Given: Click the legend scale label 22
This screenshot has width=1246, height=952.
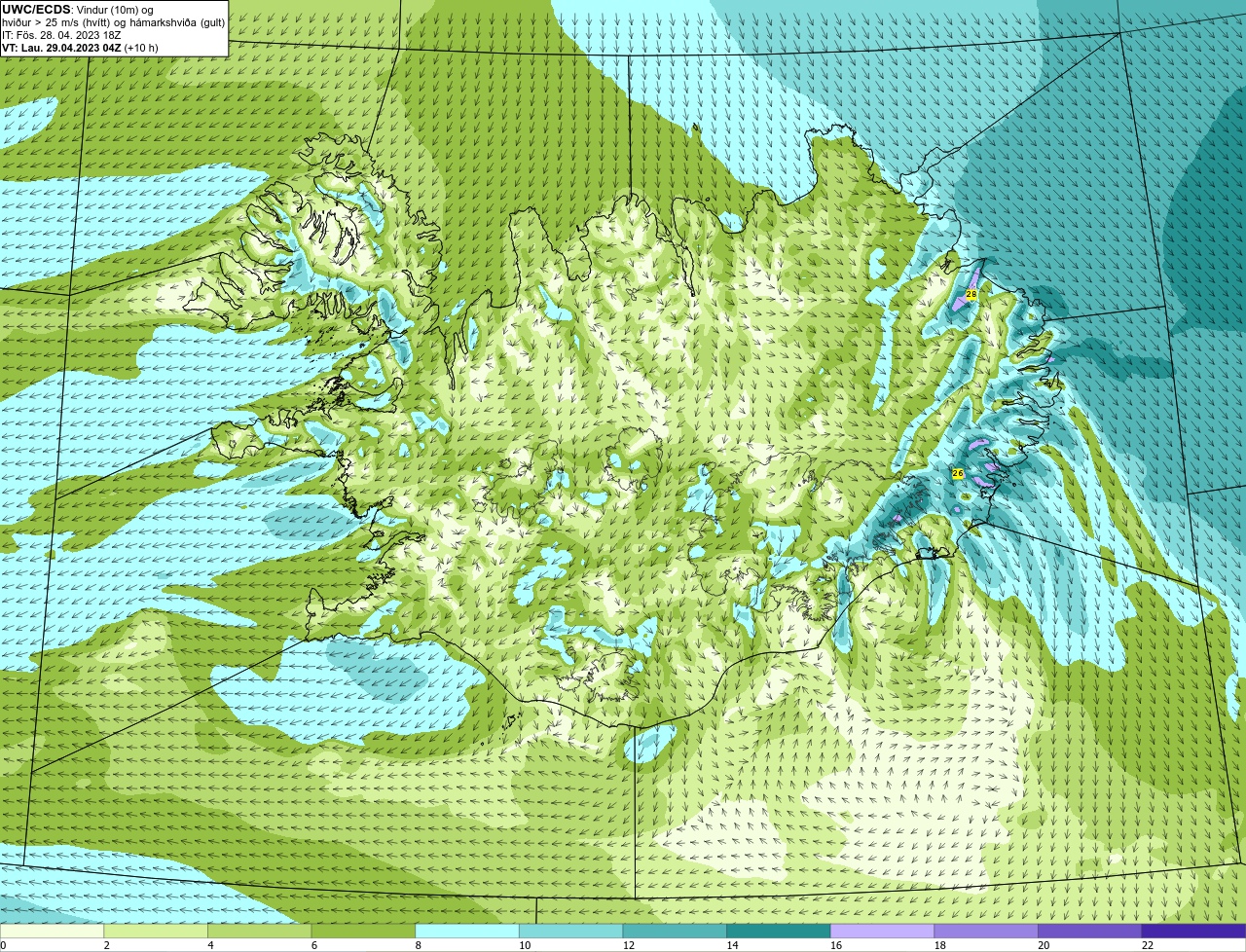Looking at the screenshot, I should (x=1148, y=945).
